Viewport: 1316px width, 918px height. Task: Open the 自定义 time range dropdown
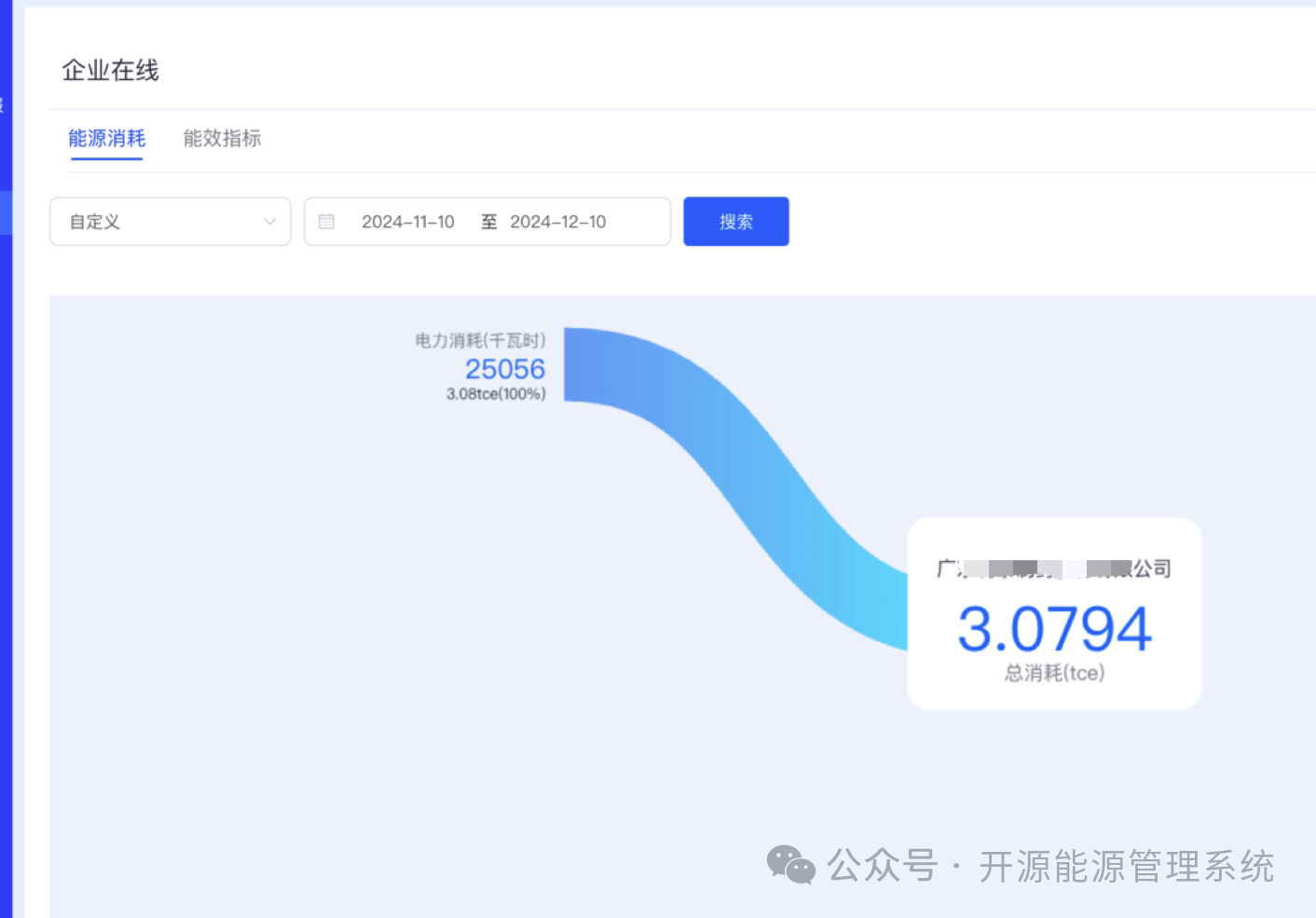(x=171, y=222)
